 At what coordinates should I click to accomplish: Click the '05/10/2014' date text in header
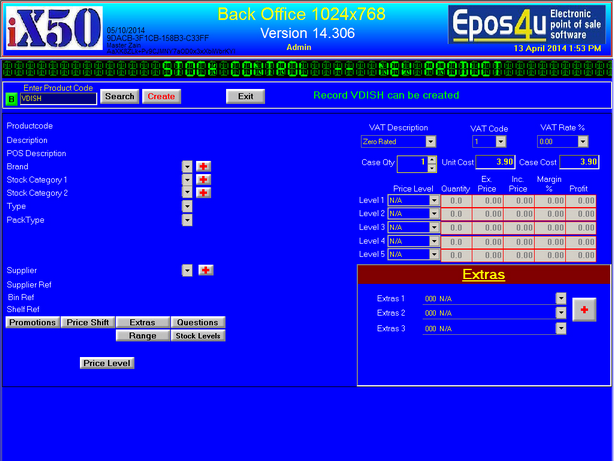click(126, 30)
